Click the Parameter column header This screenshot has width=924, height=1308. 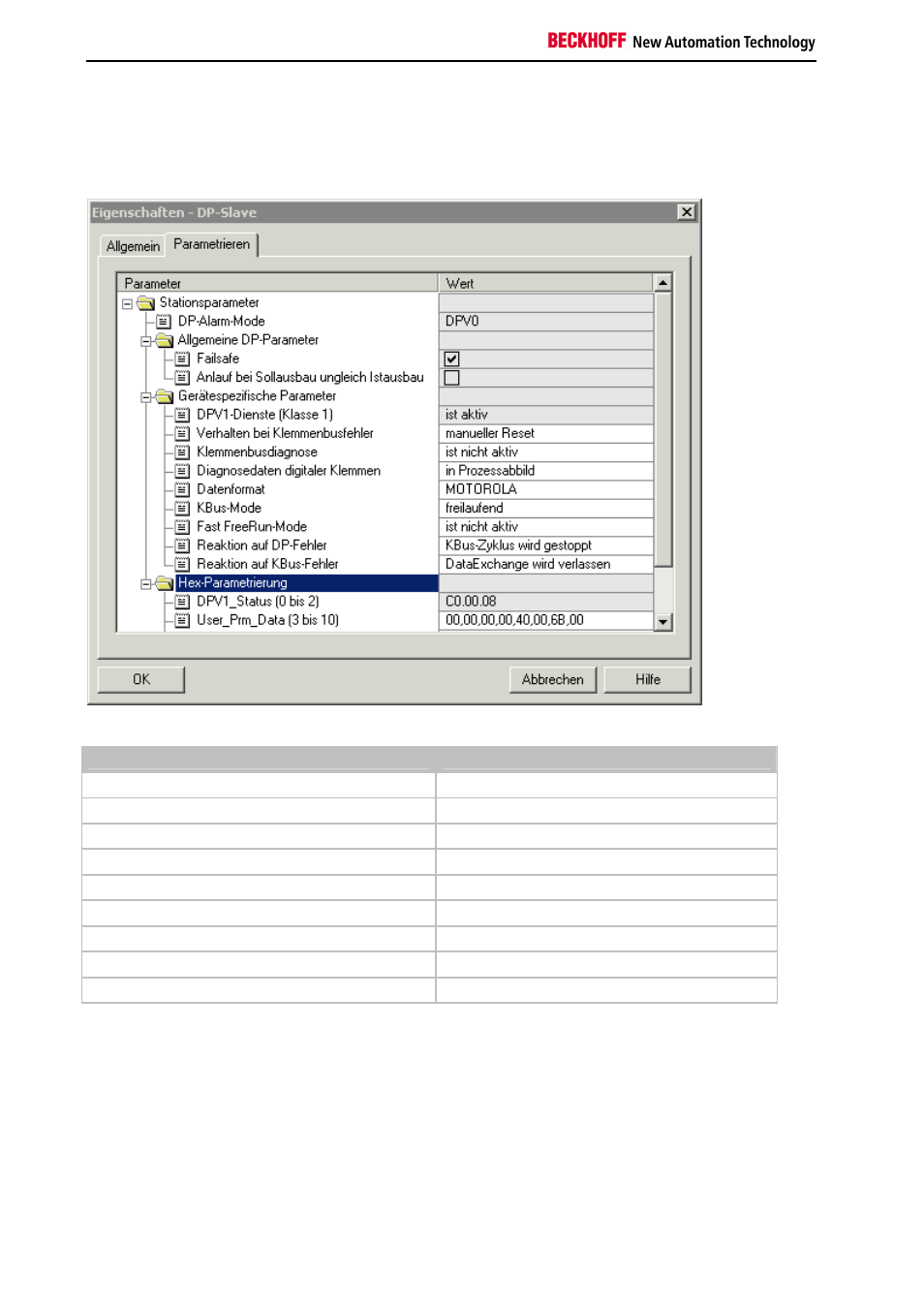[x=278, y=283]
